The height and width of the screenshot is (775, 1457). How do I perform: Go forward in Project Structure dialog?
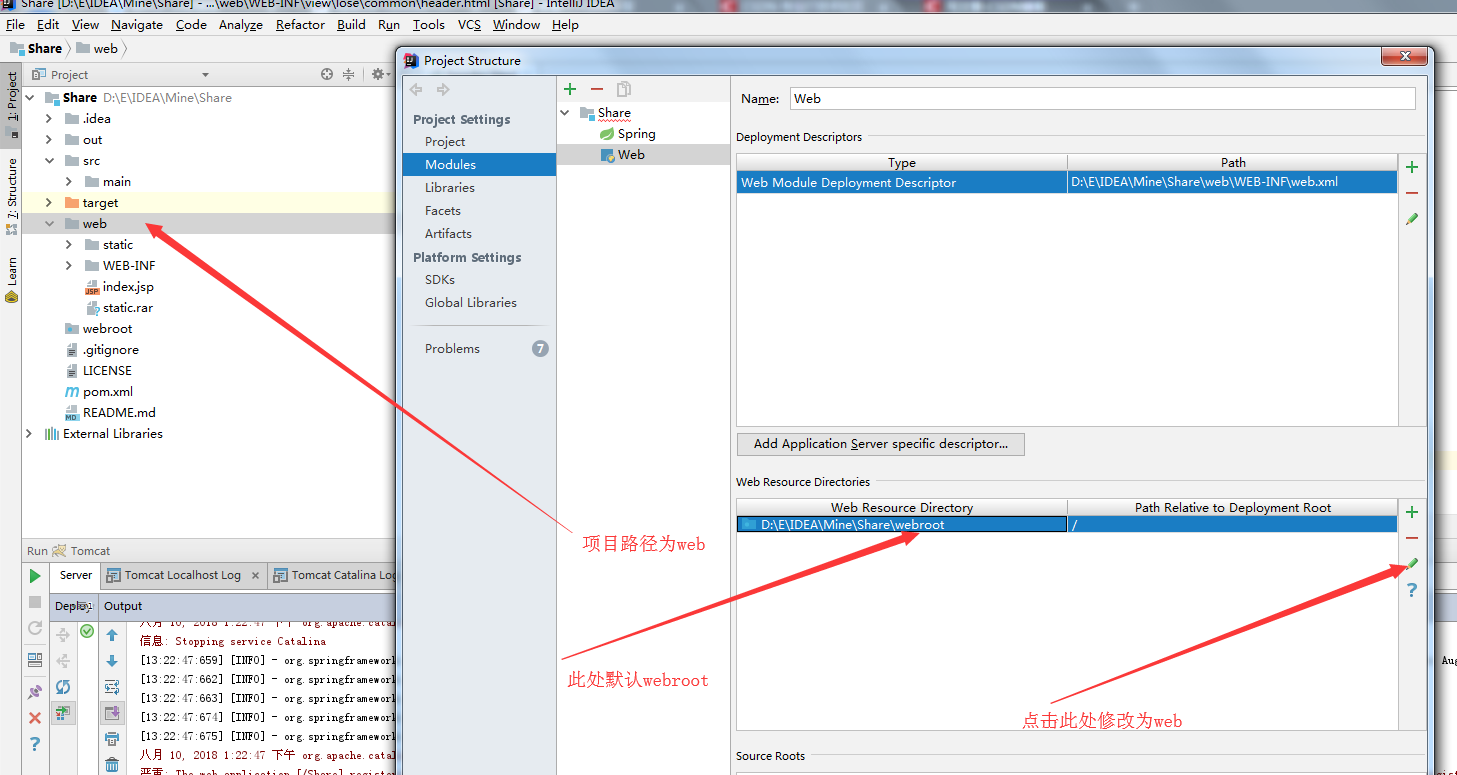[x=443, y=89]
